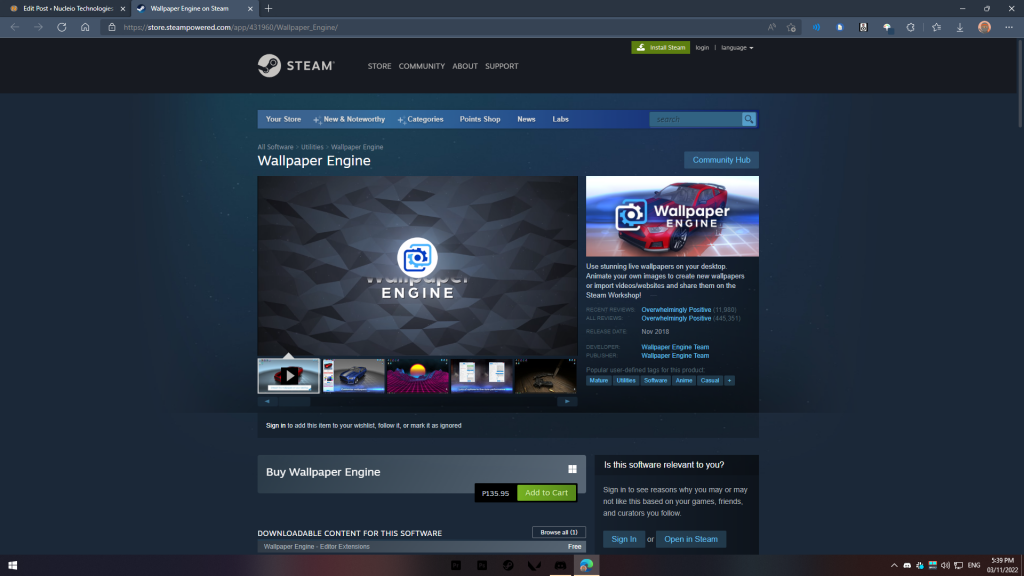1024x576 pixels.
Task: Open browser Settings and more menu
Action: pos(1009,27)
